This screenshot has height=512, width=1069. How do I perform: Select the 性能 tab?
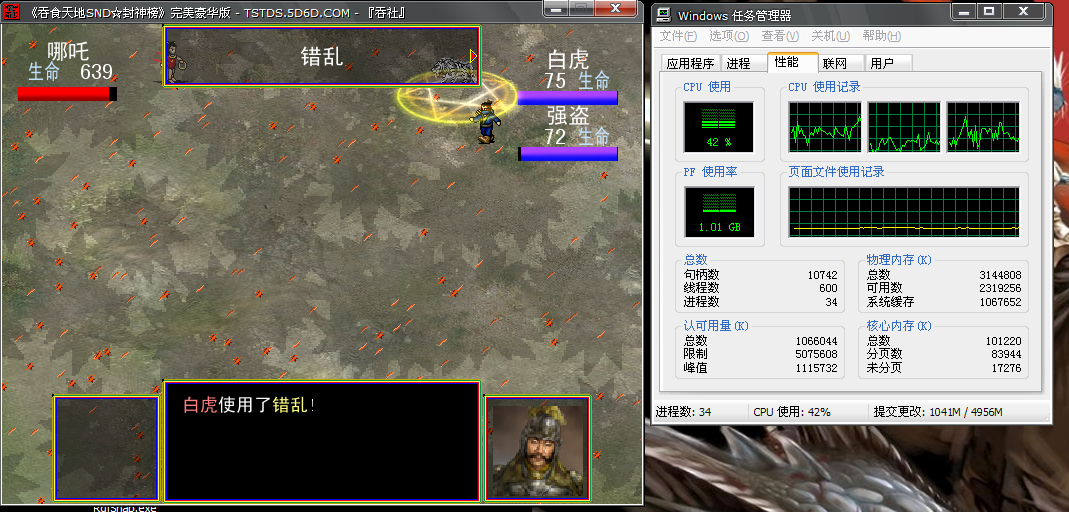[792, 62]
